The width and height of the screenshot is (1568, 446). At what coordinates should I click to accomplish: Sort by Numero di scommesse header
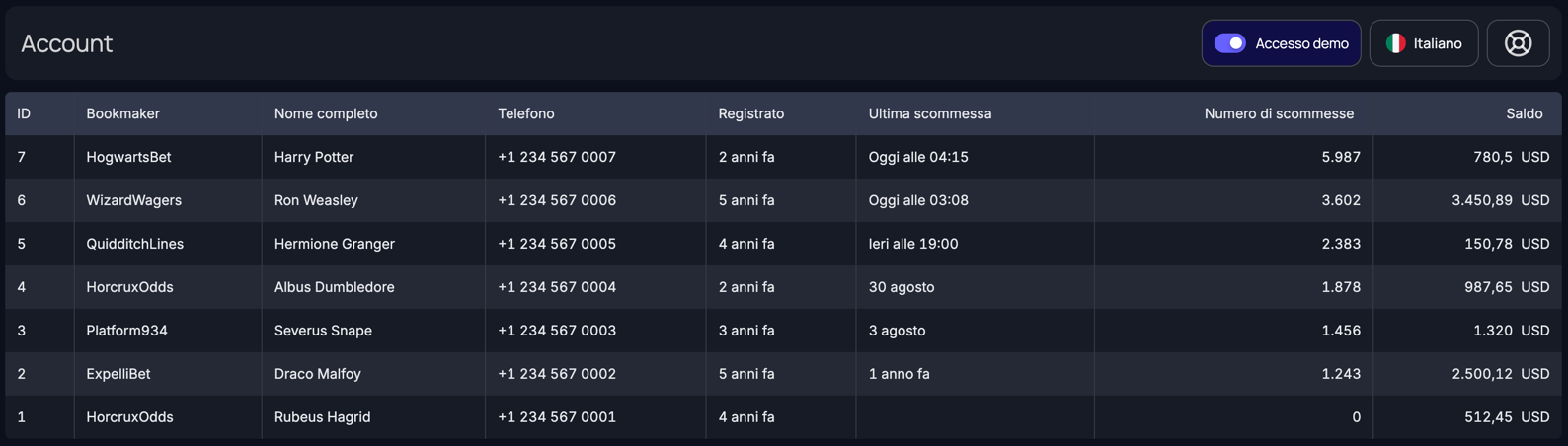(x=1278, y=113)
